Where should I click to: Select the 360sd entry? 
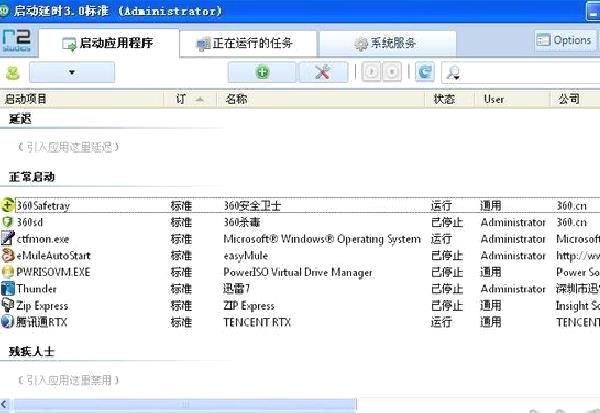30,222
